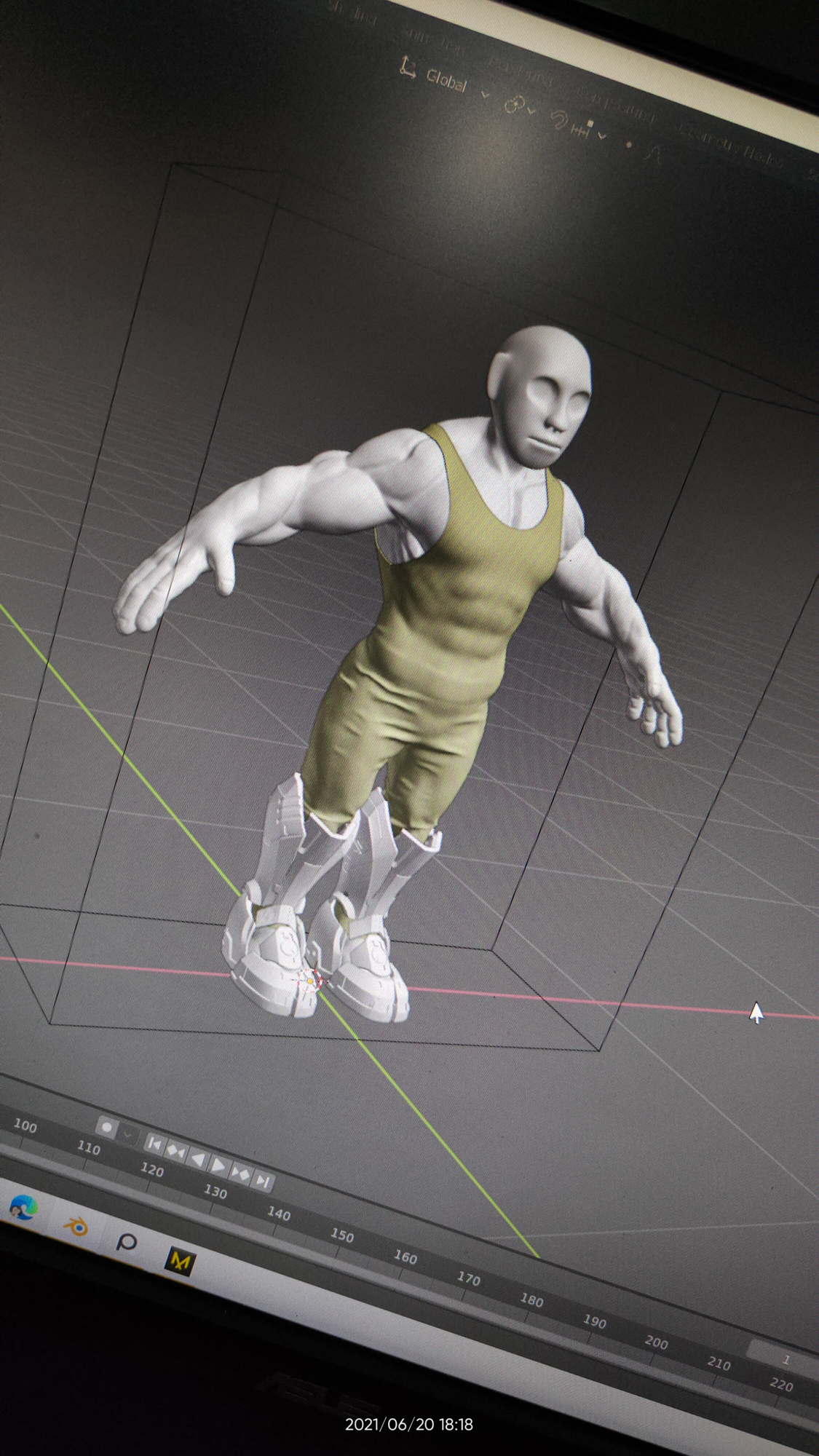Jump to the timeline start frame
Screen dimensions: 819x1456
tap(154, 1144)
